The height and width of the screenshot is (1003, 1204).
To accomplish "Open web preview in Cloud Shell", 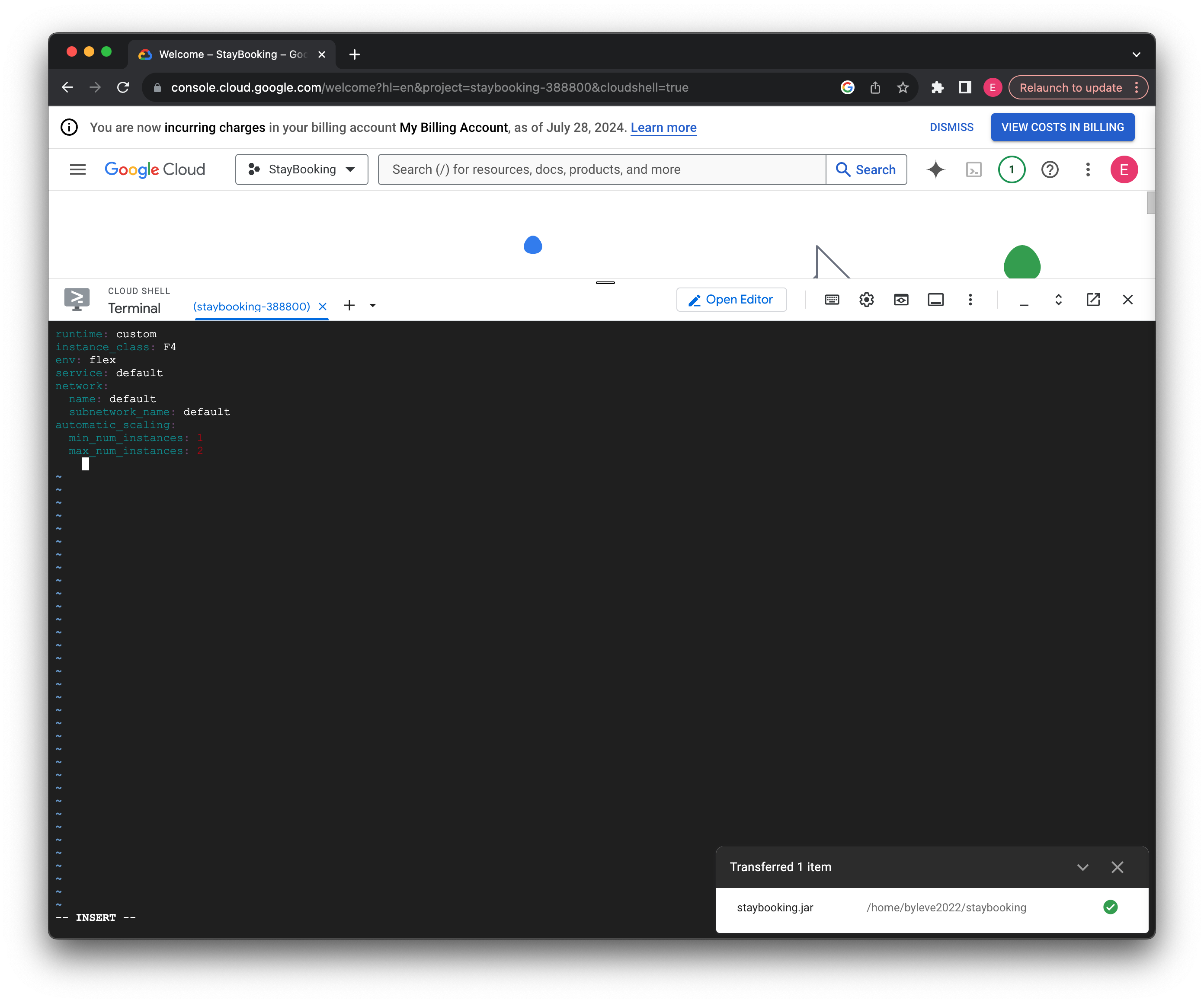I will [x=901, y=299].
